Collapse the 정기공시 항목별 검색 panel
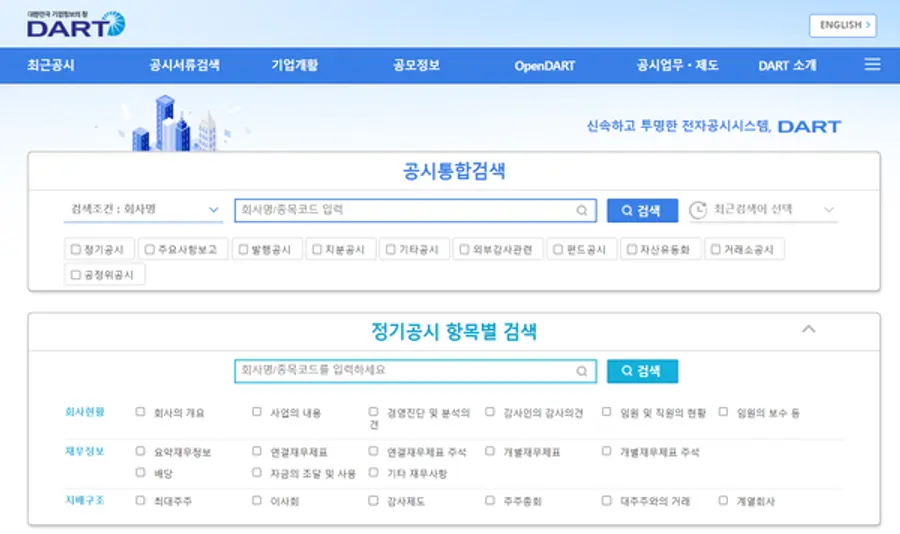The height and width of the screenshot is (534, 900). 809,329
